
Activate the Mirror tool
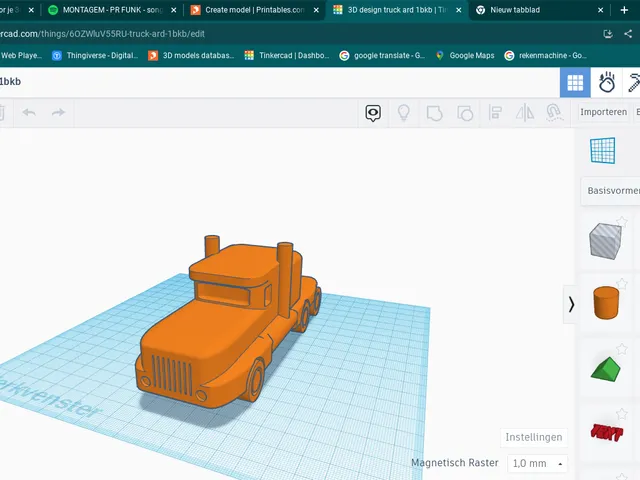[525, 113]
